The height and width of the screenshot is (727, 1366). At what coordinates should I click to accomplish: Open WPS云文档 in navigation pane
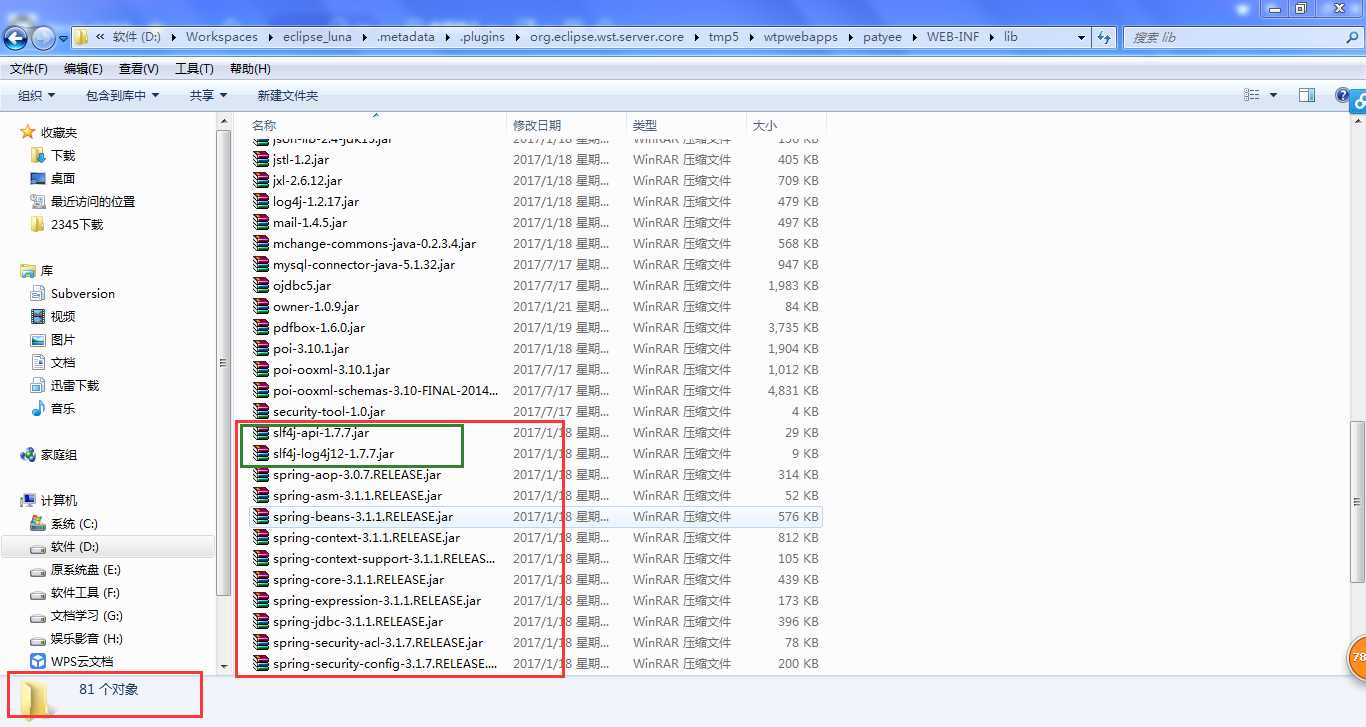[82, 661]
